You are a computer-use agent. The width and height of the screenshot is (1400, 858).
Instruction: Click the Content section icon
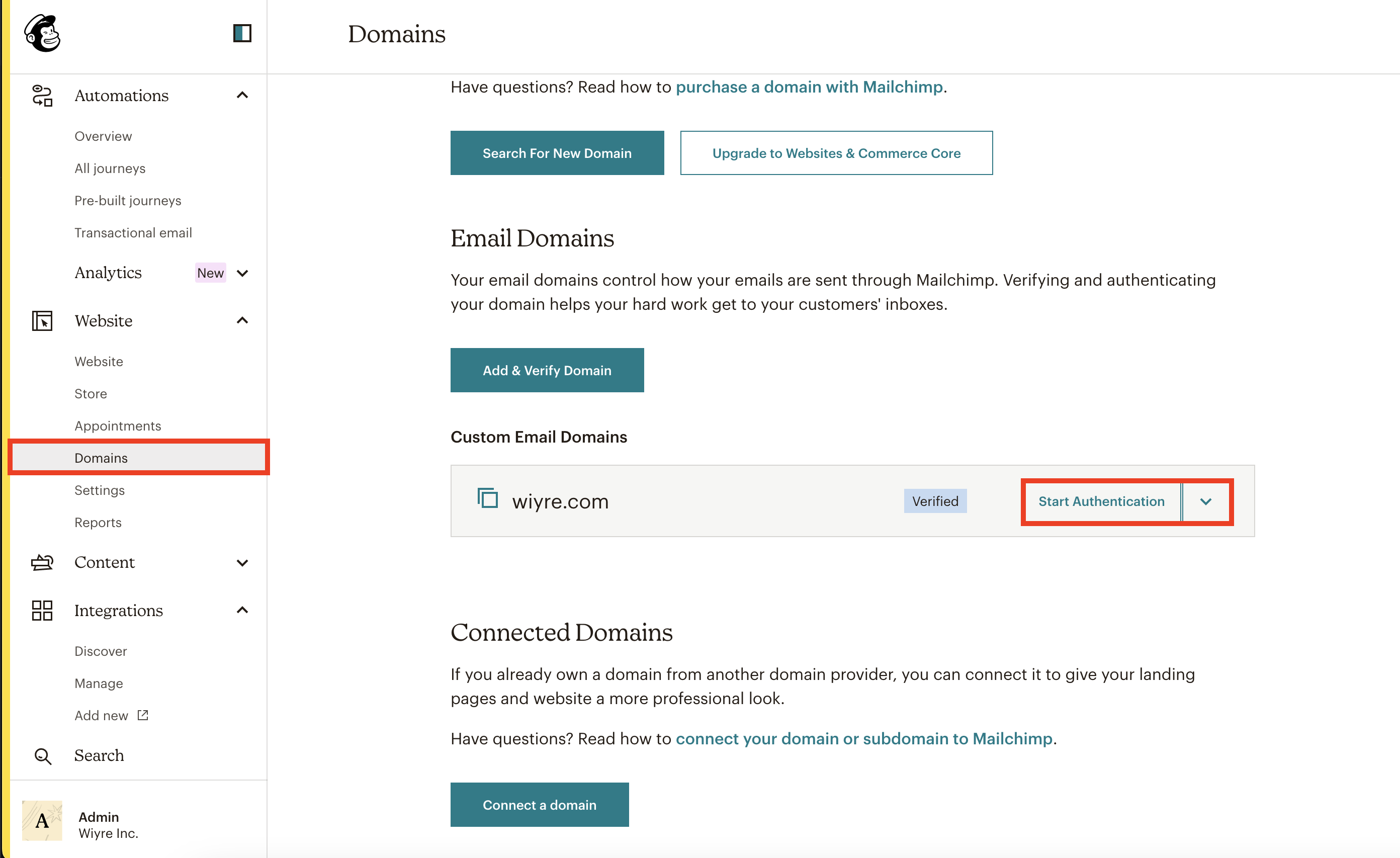(x=42, y=561)
